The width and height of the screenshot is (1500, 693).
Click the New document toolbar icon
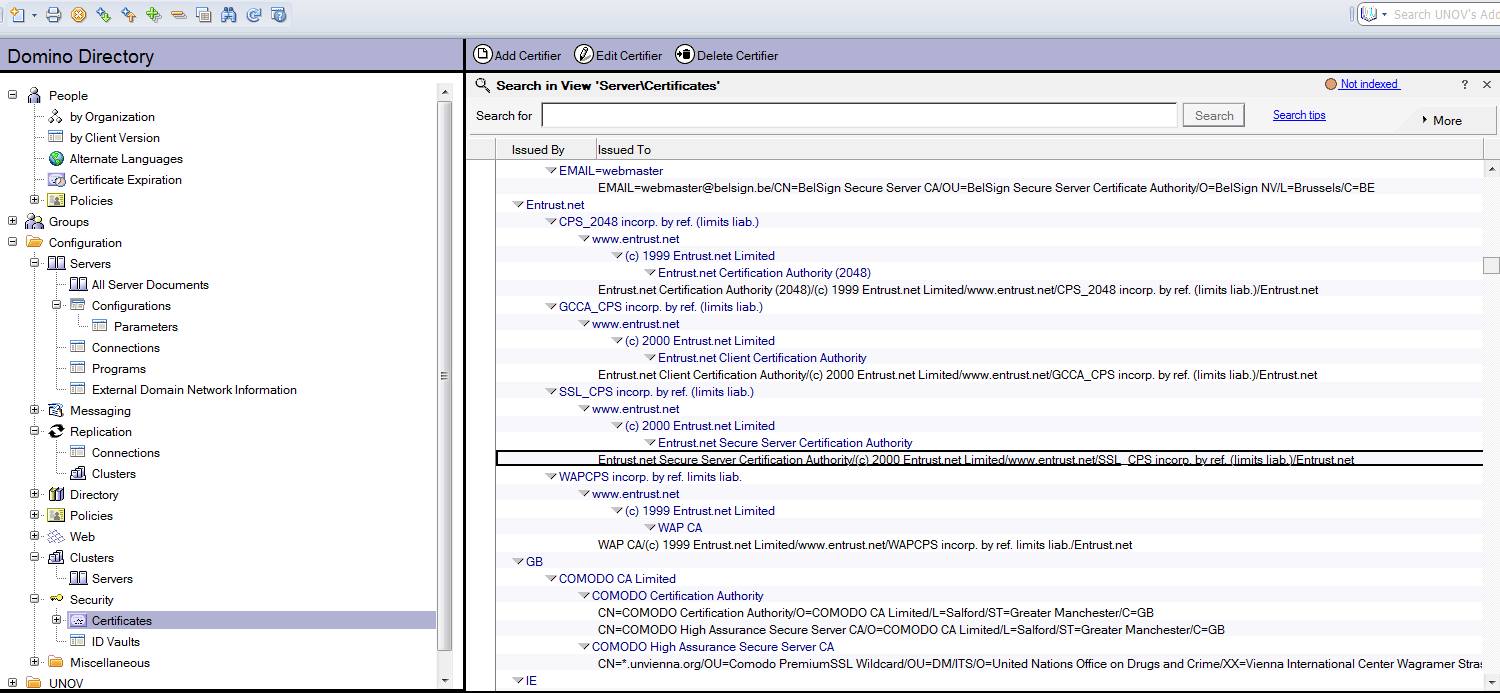point(16,14)
